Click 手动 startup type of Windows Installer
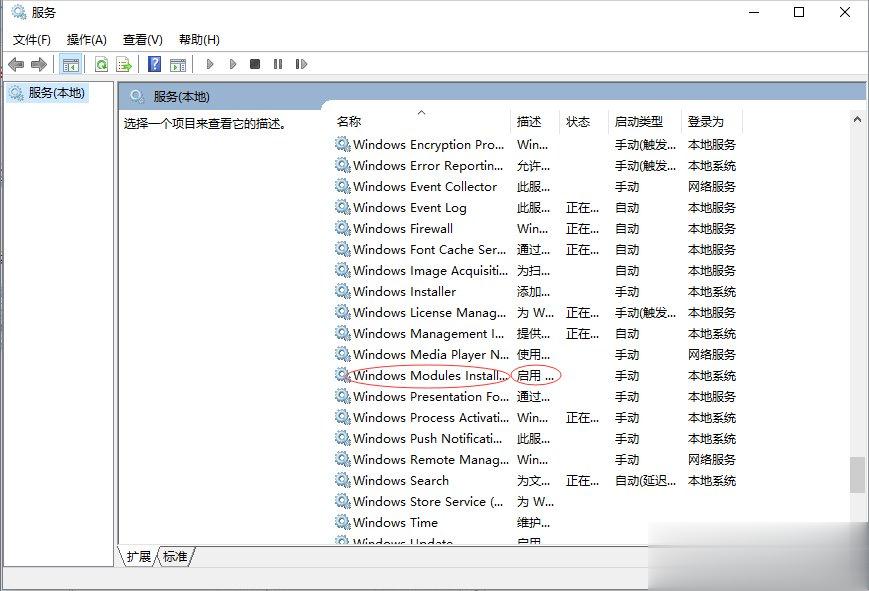Viewport: 869px width, 591px height. pyautogui.click(x=627, y=292)
